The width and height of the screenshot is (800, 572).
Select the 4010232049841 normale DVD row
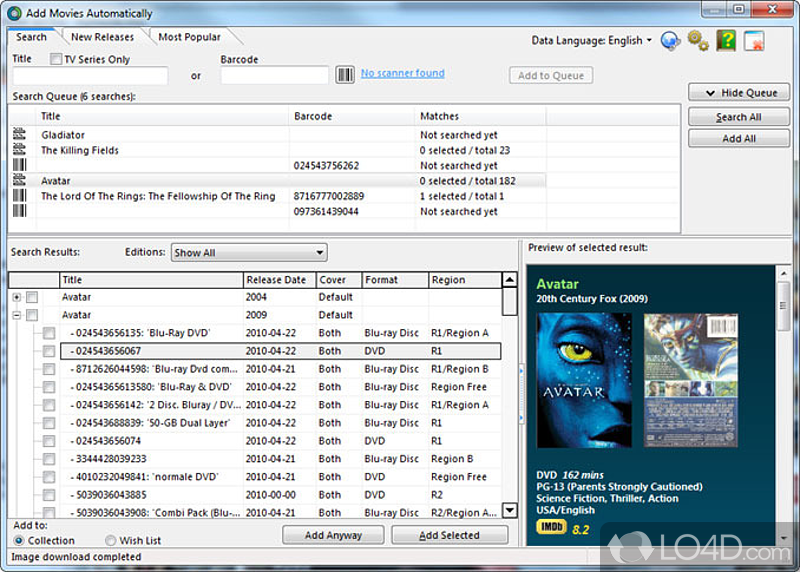(280, 477)
